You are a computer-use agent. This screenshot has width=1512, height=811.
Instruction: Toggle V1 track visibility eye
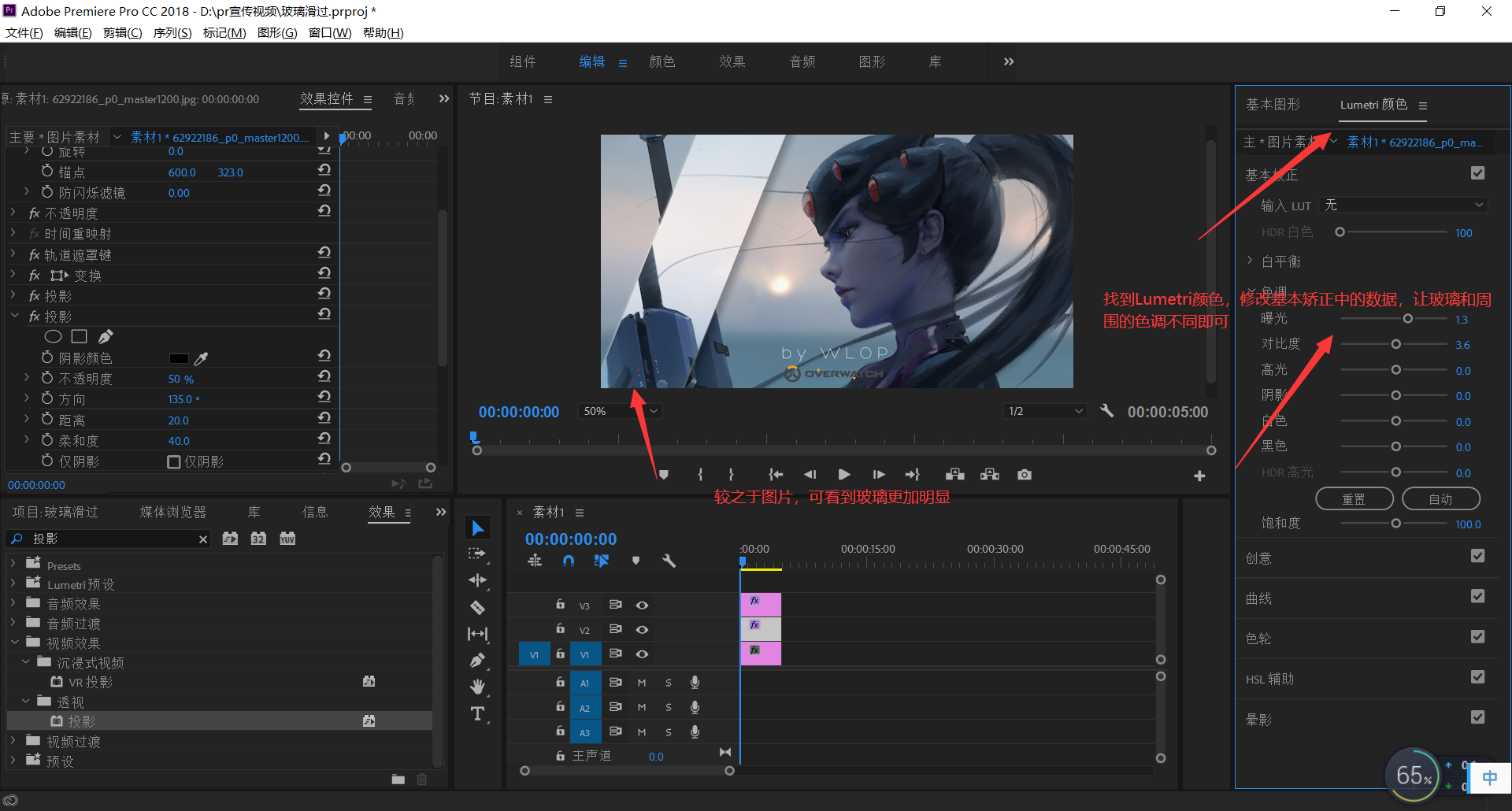pyautogui.click(x=643, y=654)
